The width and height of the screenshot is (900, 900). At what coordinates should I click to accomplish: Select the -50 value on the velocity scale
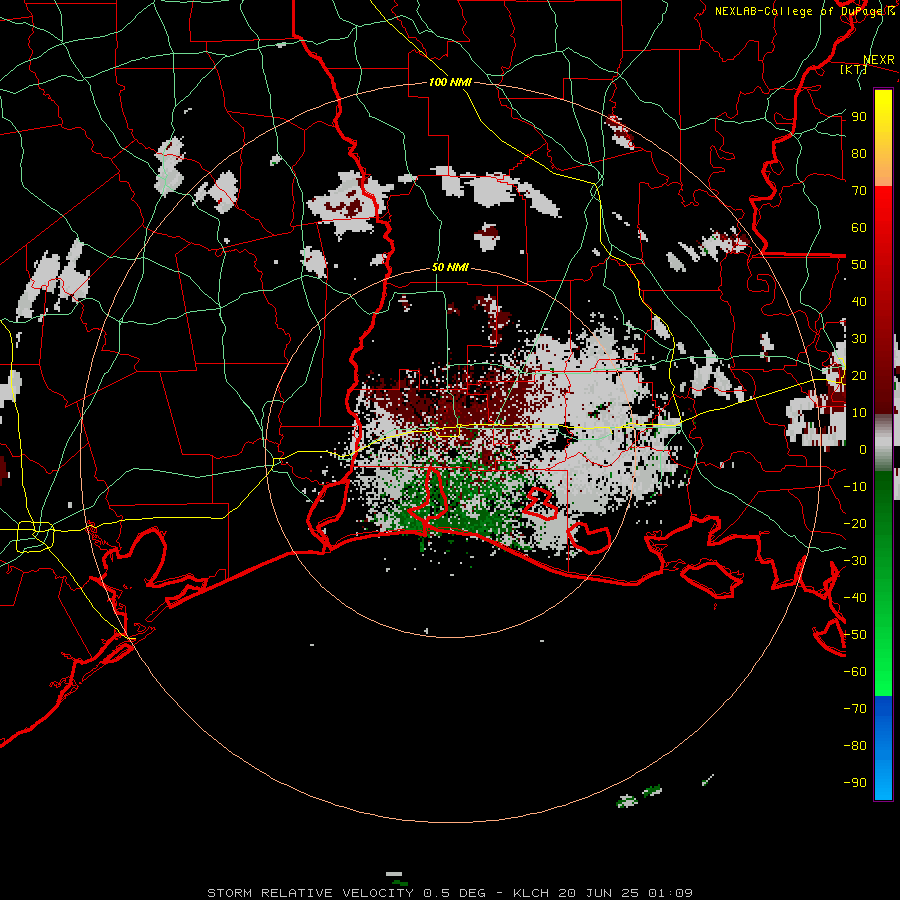pos(855,635)
